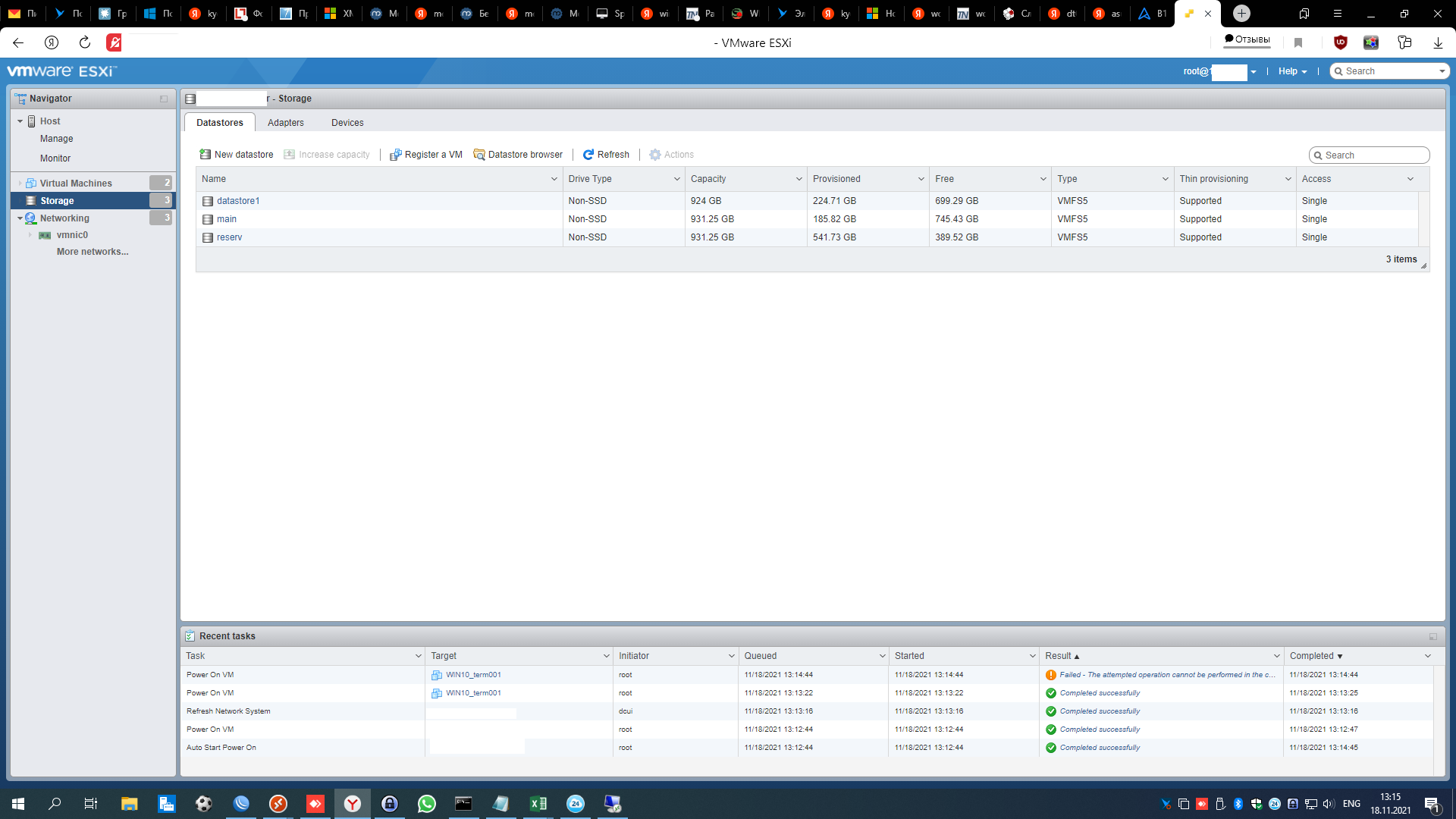Open the browser hamburger menu

point(1337,14)
